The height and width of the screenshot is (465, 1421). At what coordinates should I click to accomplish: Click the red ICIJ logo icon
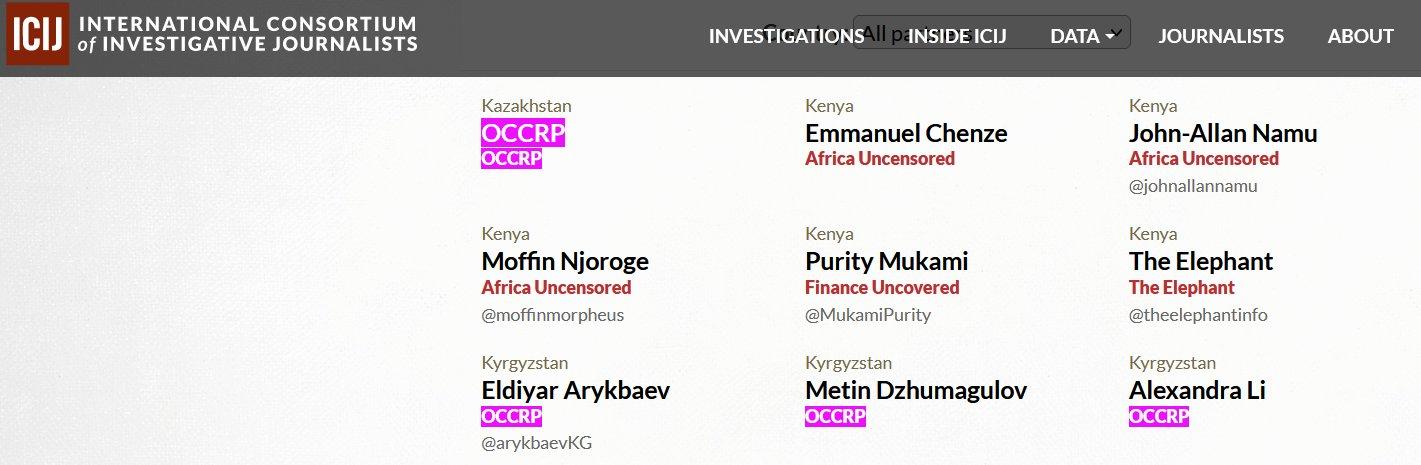point(37,36)
